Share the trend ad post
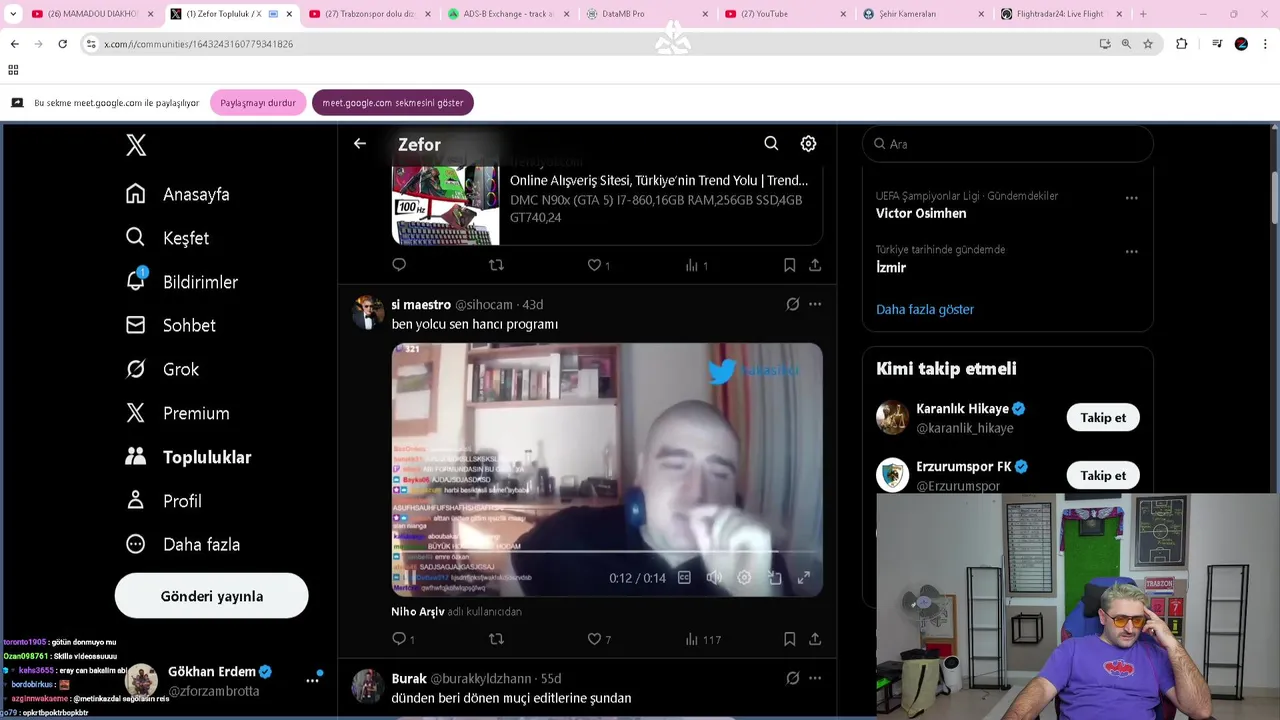Image resolution: width=1280 pixels, height=720 pixels. (815, 265)
